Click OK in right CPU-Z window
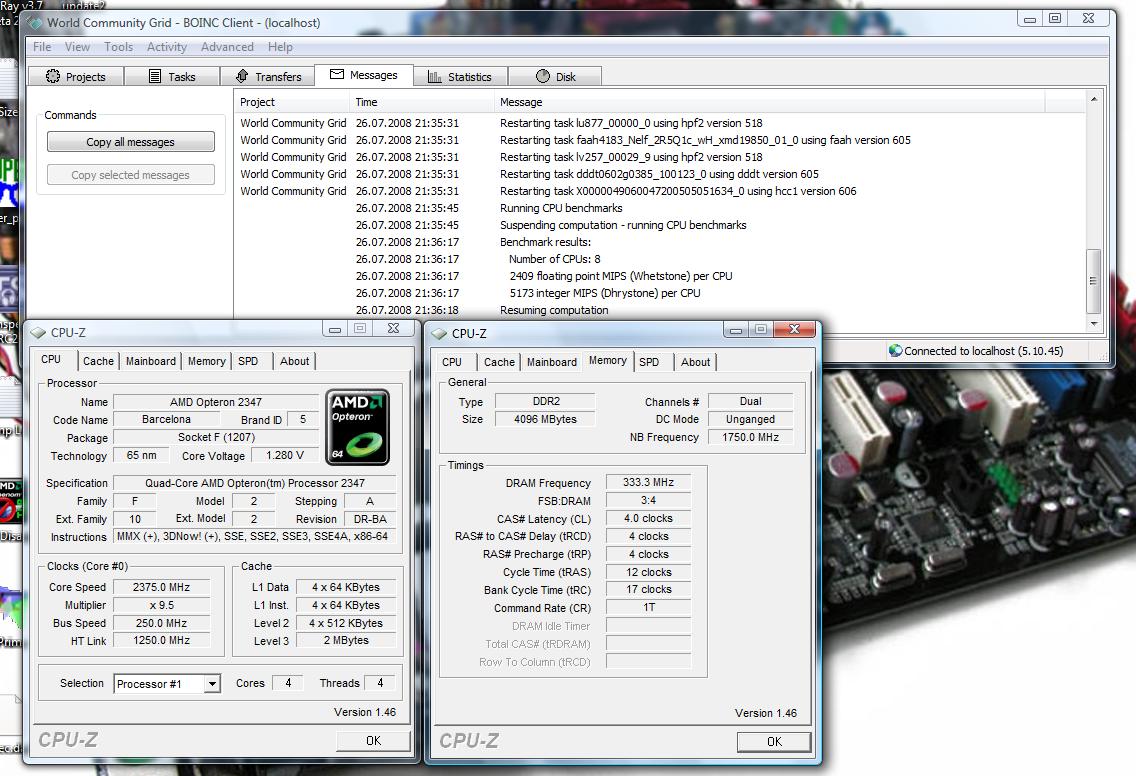The height and width of the screenshot is (776, 1136). (x=774, y=741)
